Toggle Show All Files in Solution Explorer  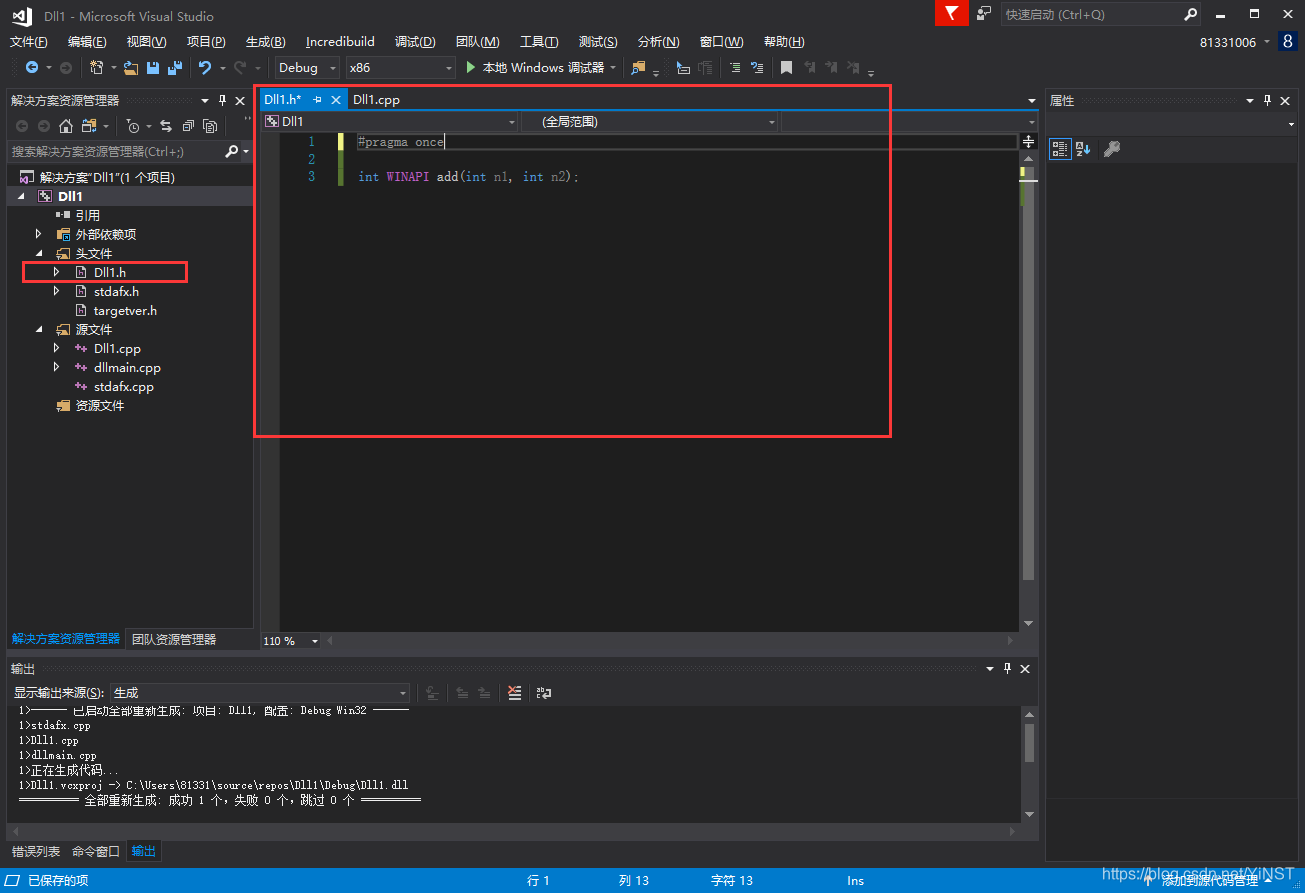(x=210, y=126)
